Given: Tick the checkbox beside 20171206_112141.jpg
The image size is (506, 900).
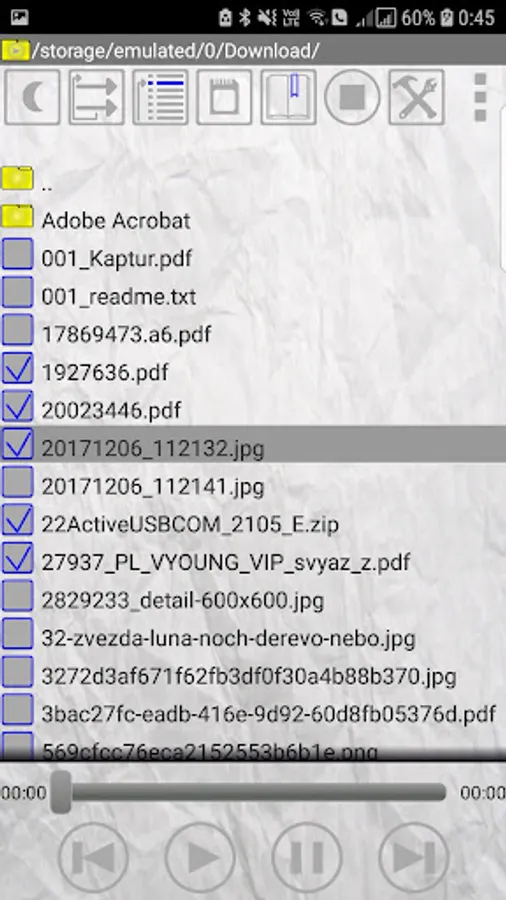Looking at the screenshot, I should coord(18,483).
